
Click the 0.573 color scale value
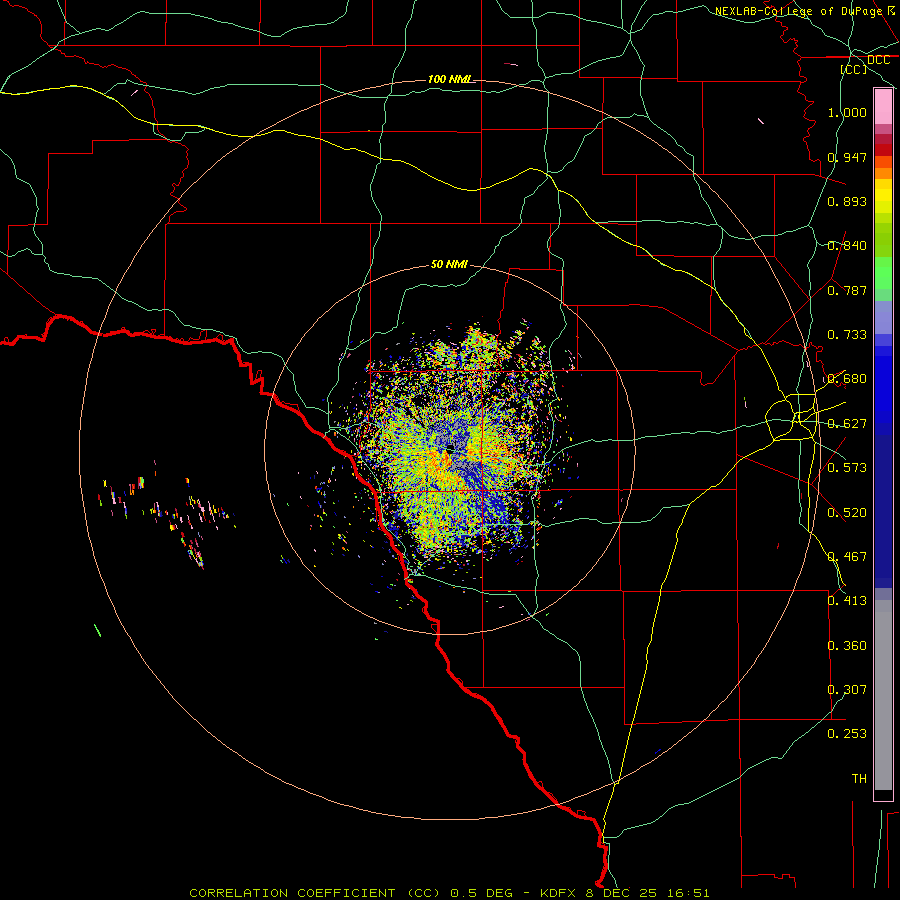847,468
